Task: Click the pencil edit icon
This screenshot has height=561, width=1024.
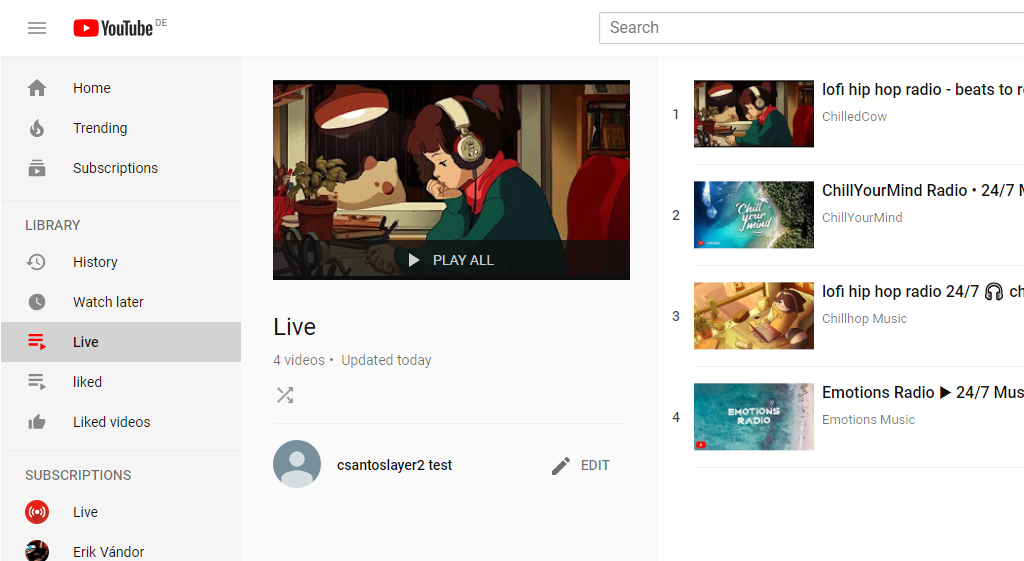Action: point(561,465)
